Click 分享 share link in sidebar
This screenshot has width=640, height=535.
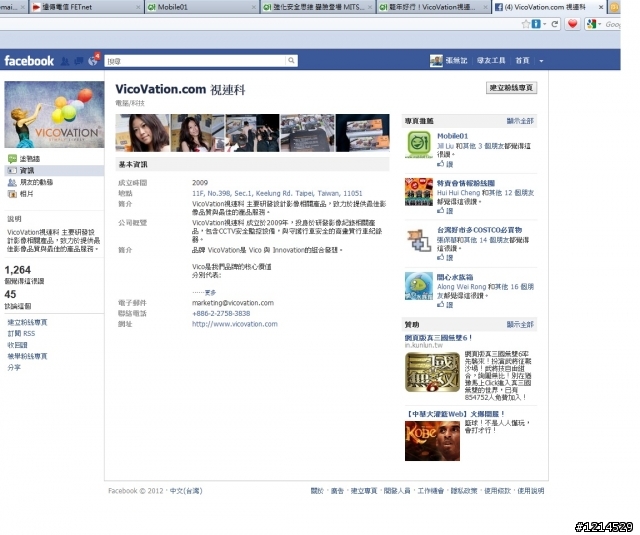point(14,367)
